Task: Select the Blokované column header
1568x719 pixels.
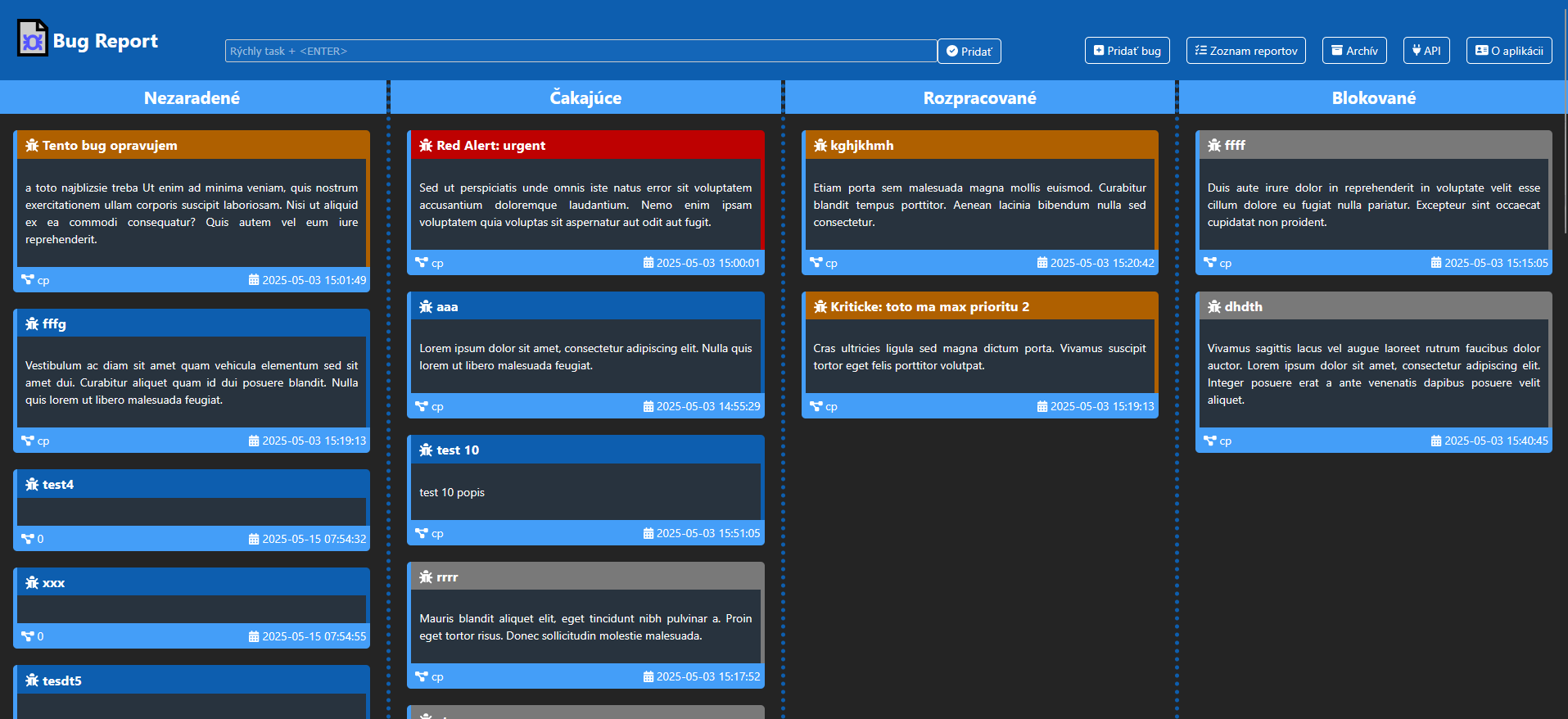Action: coord(1373,98)
